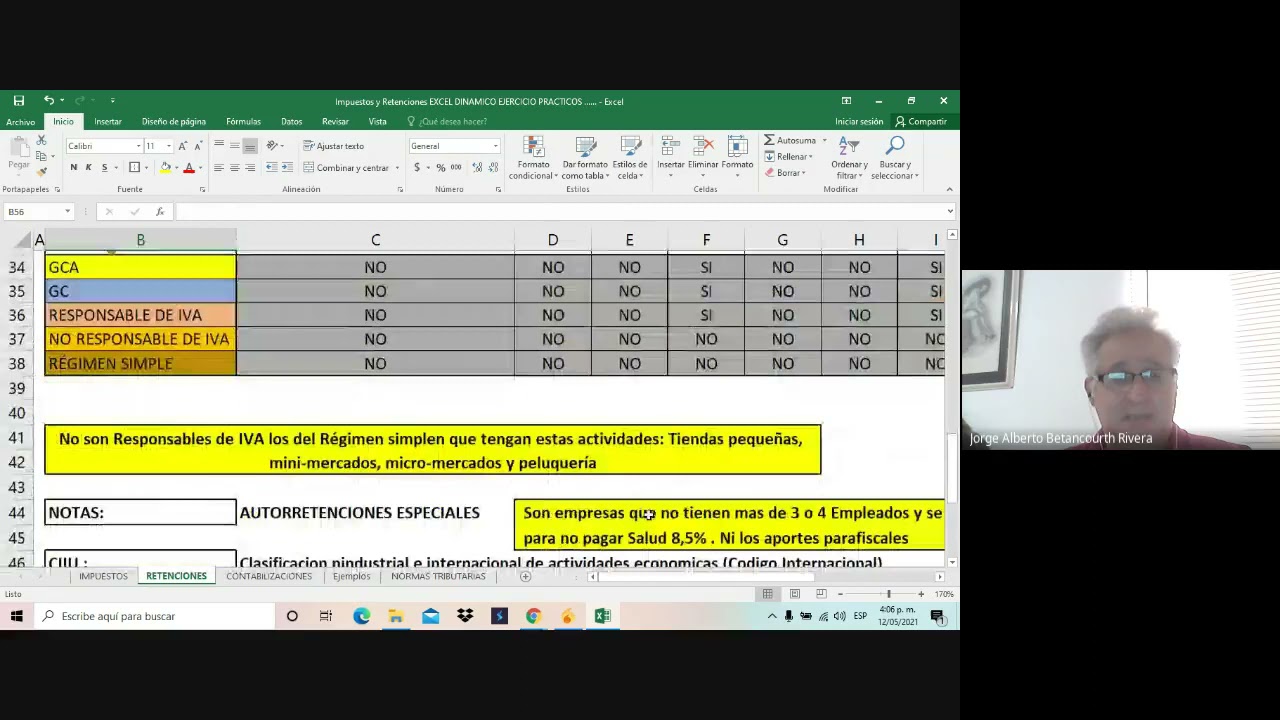The width and height of the screenshot is (1280, 720).
Task: Click the Compartir button
Action: tap(921, 122)
